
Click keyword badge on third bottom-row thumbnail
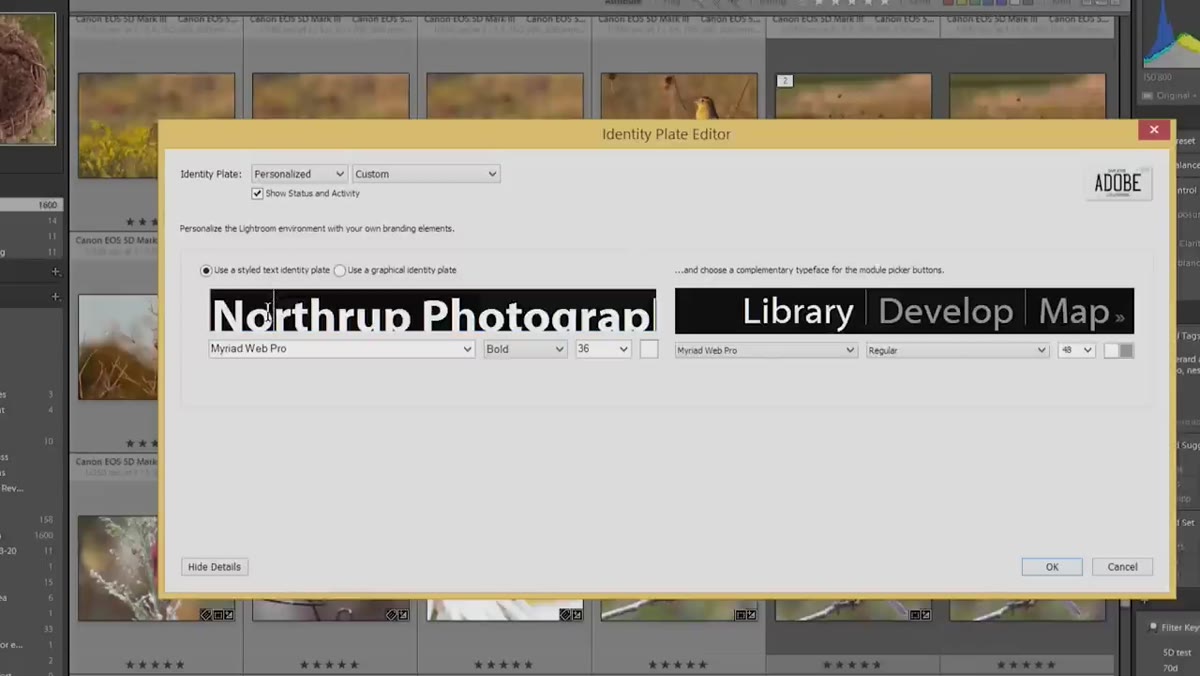click(565, 615)
